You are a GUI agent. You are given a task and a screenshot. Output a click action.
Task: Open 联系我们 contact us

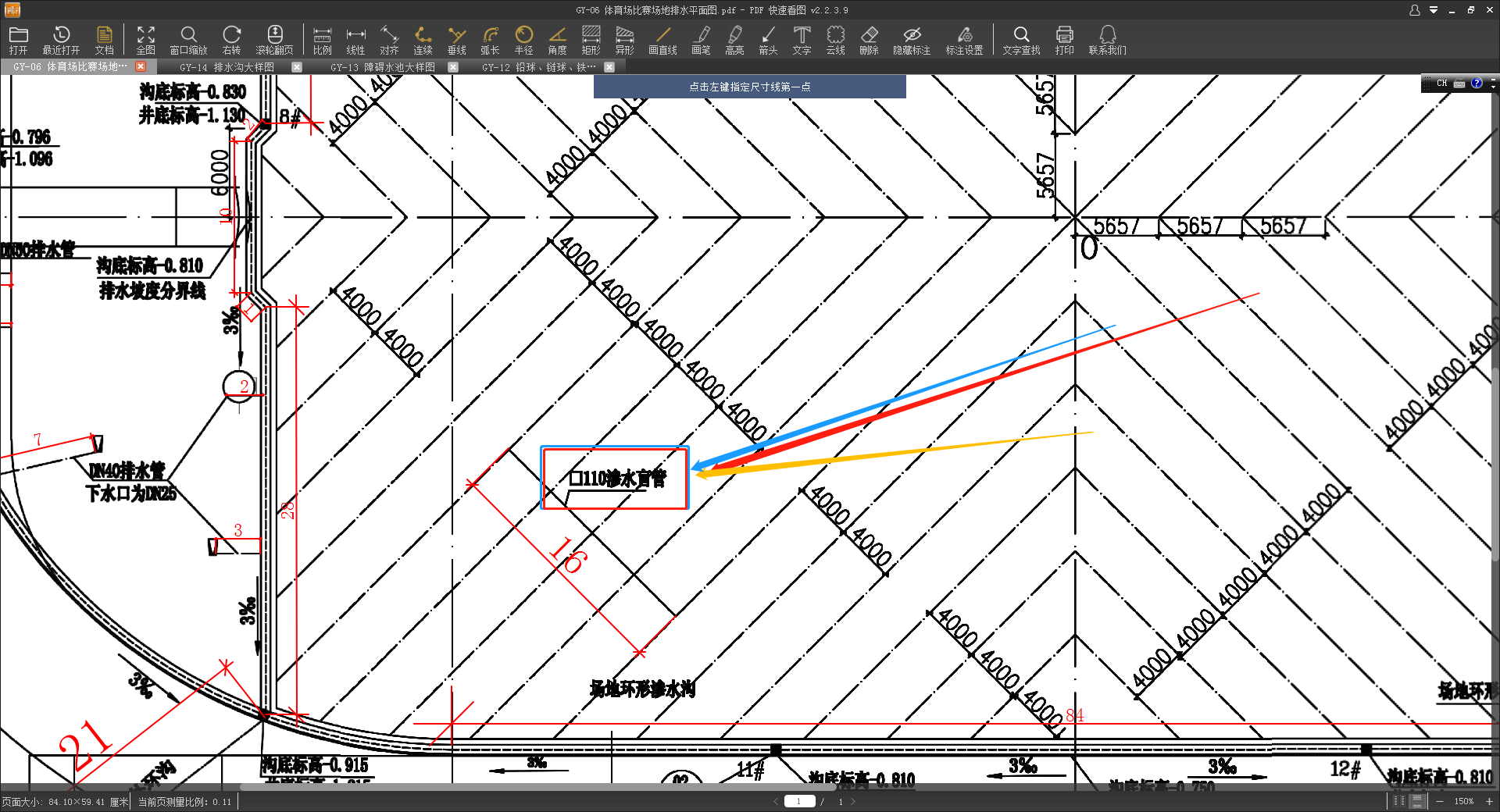pyautogui.click(x=1107, y=40)
